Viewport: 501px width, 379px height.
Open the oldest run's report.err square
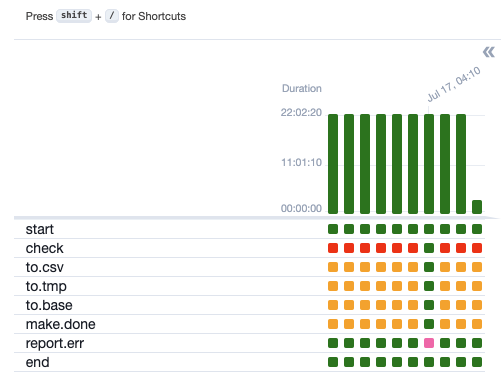click(333, 343)
